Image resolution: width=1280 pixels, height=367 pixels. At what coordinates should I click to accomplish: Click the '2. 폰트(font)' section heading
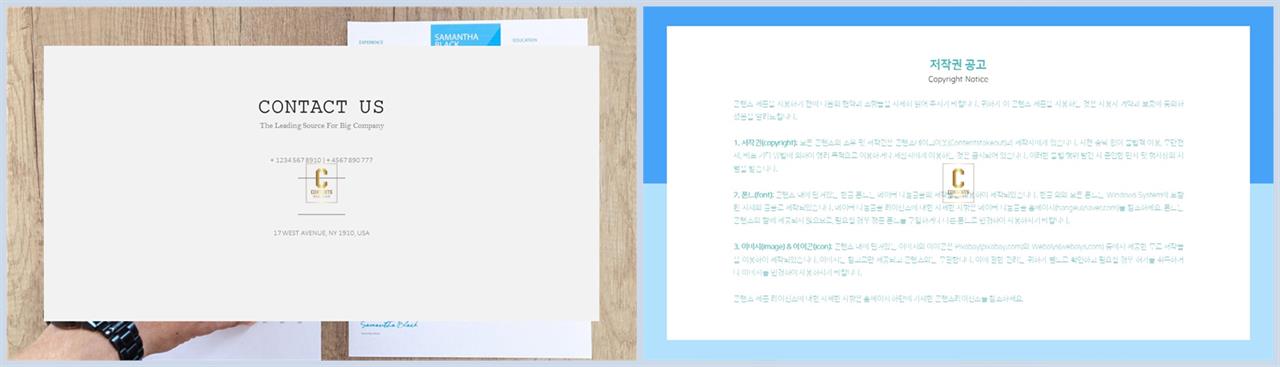point(753,194)
